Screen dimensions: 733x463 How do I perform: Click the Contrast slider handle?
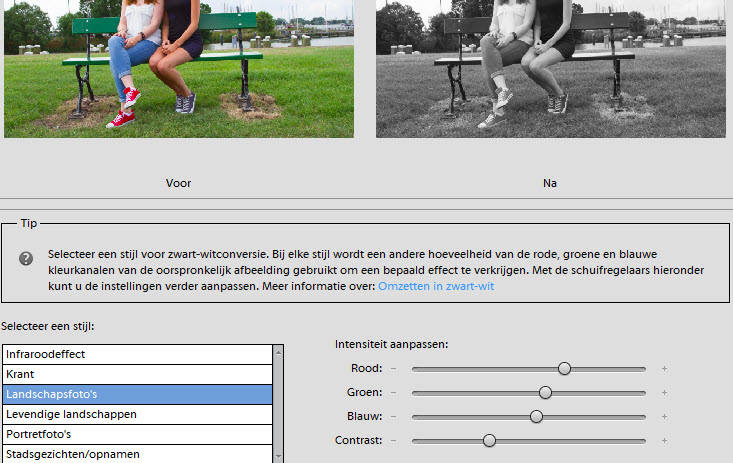[489, 440]
